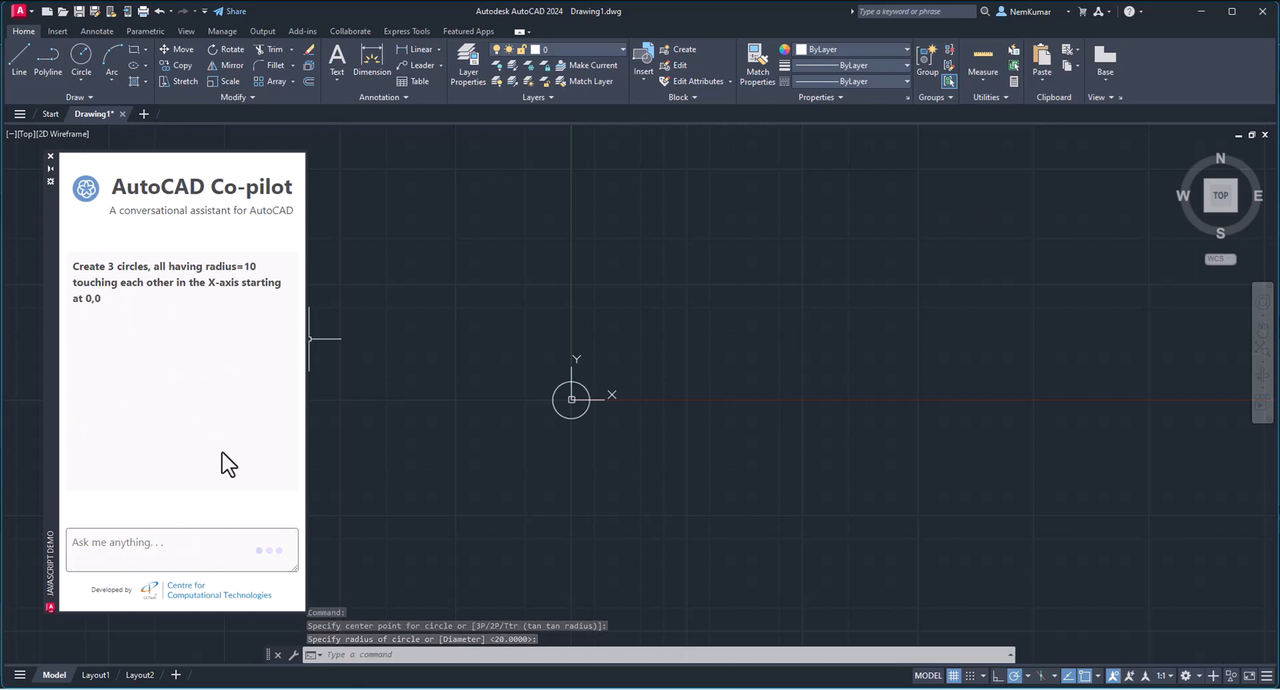Expand the Layers panel
This screenshot has width=1280, height=690.
coord(537,97)
